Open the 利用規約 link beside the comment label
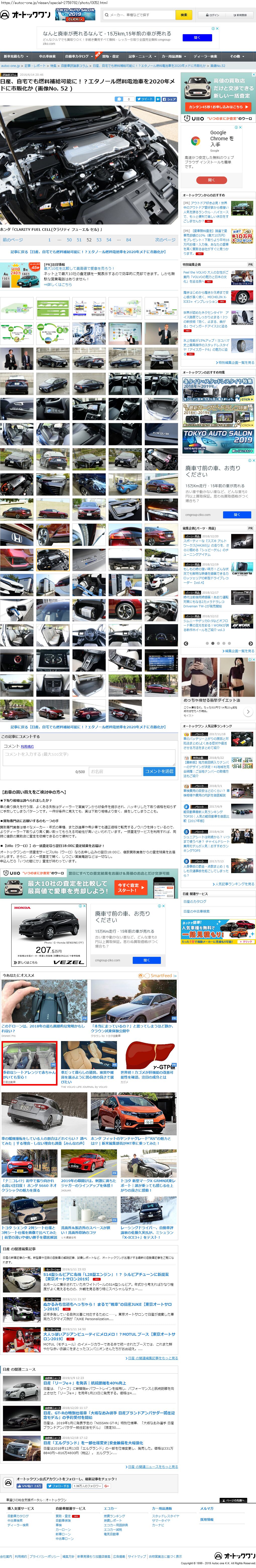 pyautogui.click(x=27, y=746)
